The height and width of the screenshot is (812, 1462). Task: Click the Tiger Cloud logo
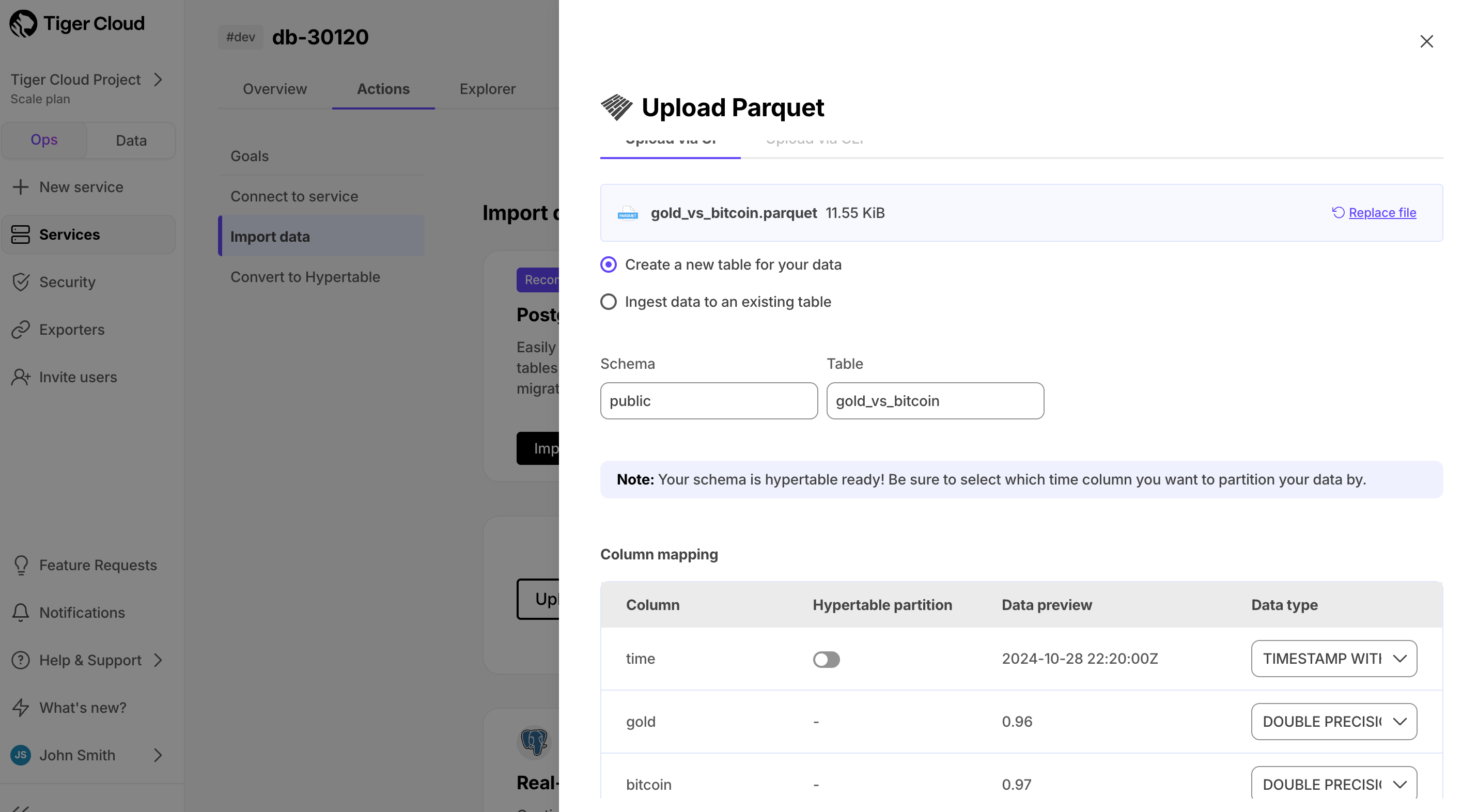pos(23,23)
